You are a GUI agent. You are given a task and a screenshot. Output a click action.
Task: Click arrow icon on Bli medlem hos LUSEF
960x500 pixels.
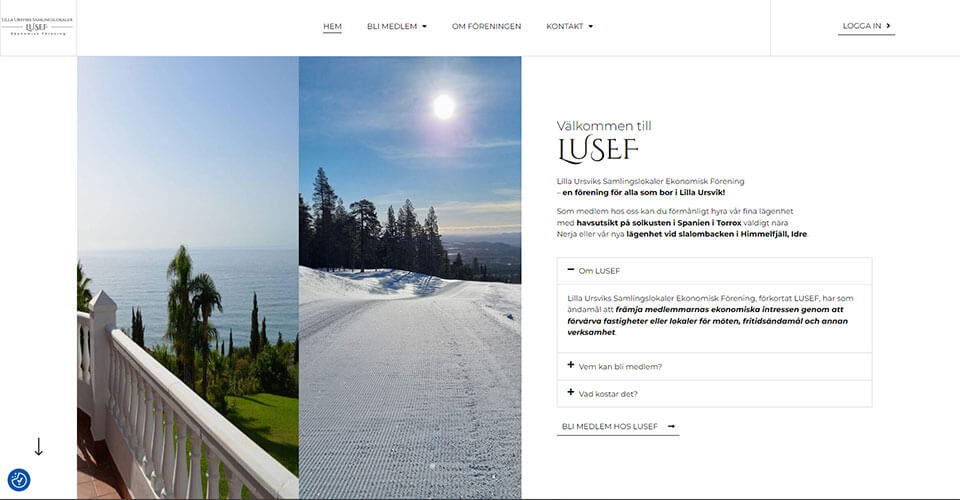tap(671, 426)
